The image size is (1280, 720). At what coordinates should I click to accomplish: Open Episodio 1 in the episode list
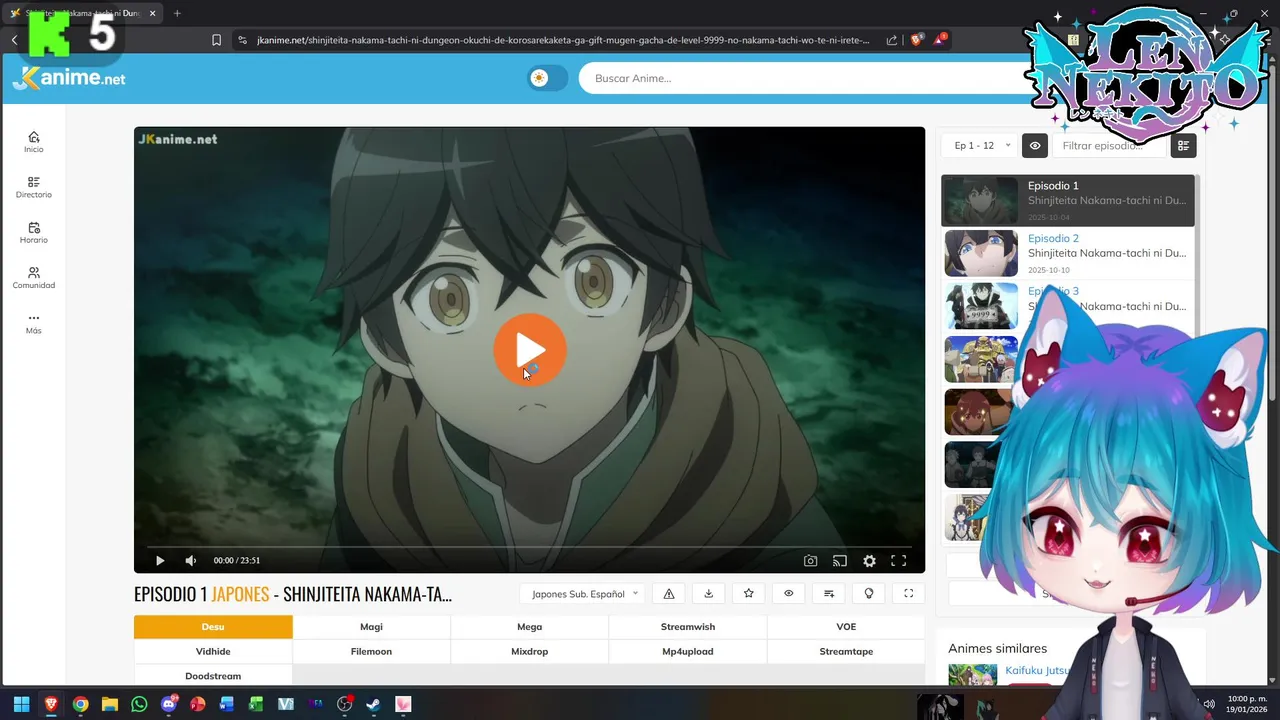coord(1068,200)
